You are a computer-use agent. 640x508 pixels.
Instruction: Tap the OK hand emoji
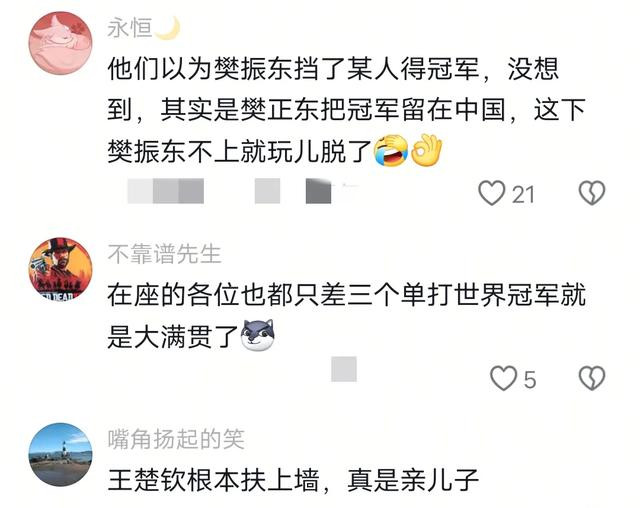pos(426,150)
